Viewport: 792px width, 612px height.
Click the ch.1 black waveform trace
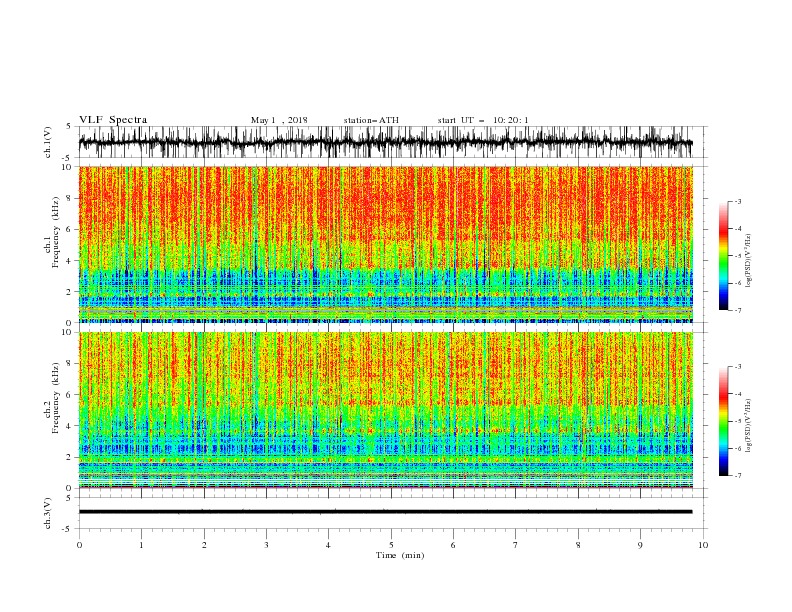(385, 142)
